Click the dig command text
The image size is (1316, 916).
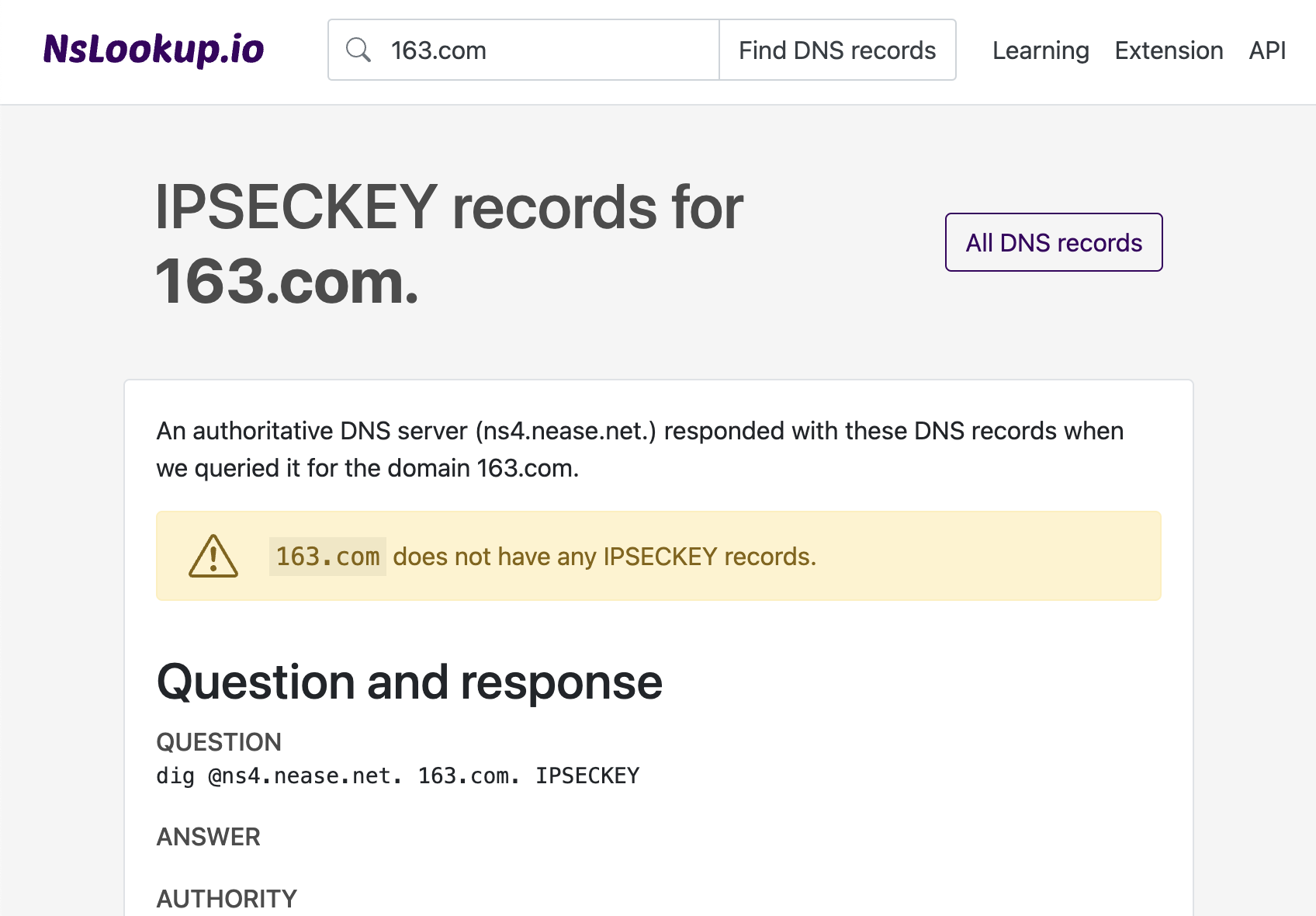click(x=397, y=775)
